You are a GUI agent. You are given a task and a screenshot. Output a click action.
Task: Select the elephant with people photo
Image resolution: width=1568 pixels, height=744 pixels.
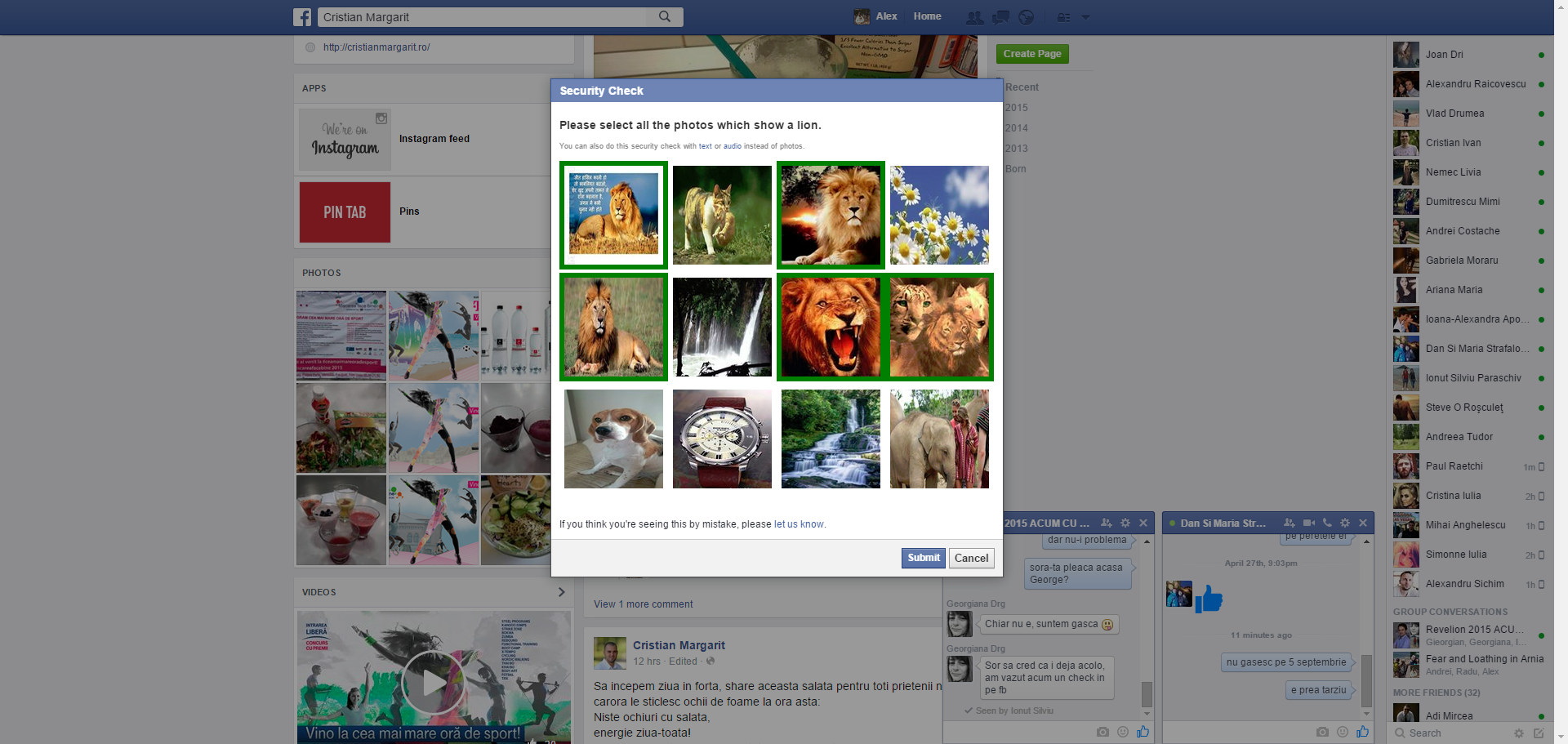pos(939,439)
